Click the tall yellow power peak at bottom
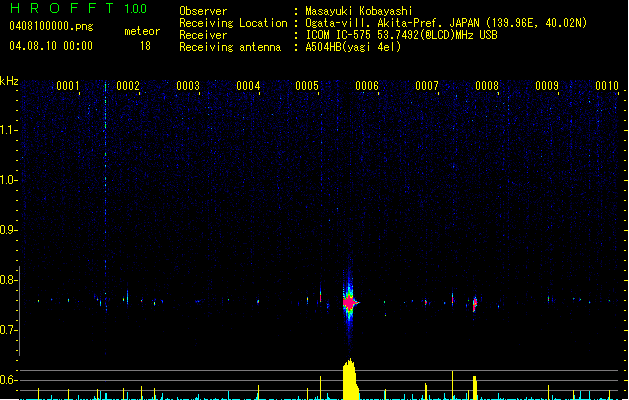 [349, 379]
